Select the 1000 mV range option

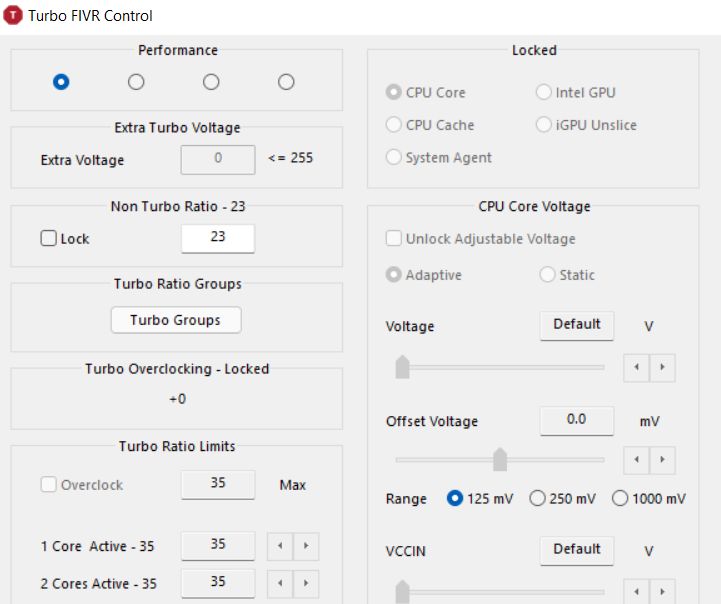tap(620, 498)
